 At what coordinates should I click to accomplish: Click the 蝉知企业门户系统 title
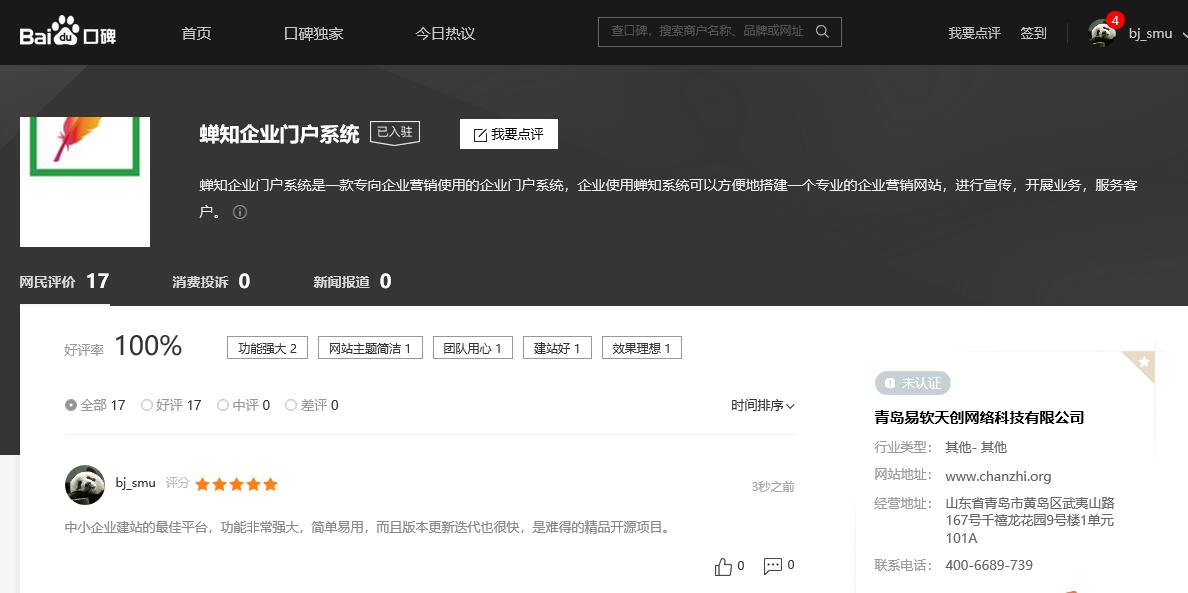coord(279,134)
